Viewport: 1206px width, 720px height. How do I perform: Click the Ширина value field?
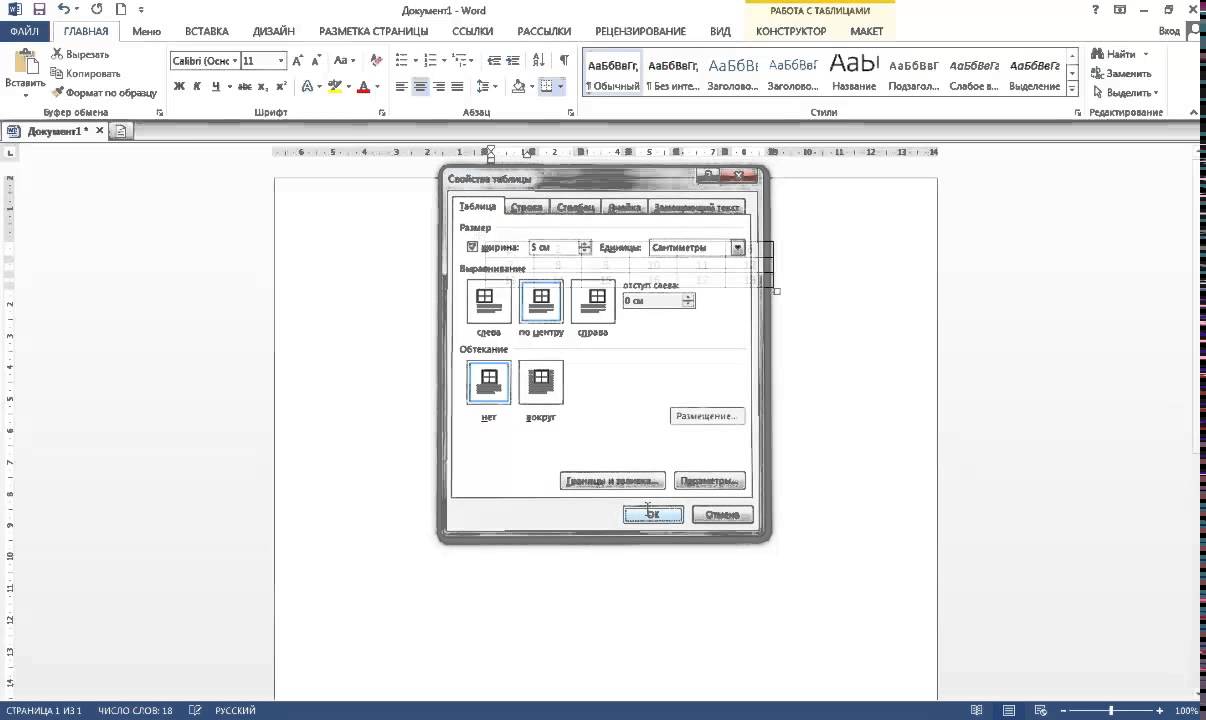[554, 247]
